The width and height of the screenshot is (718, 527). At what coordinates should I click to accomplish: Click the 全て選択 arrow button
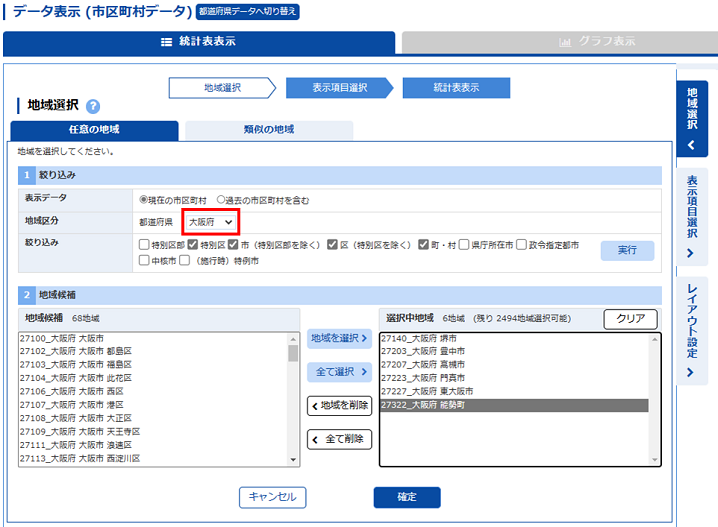pyautogui.click(x=339, y=372)
